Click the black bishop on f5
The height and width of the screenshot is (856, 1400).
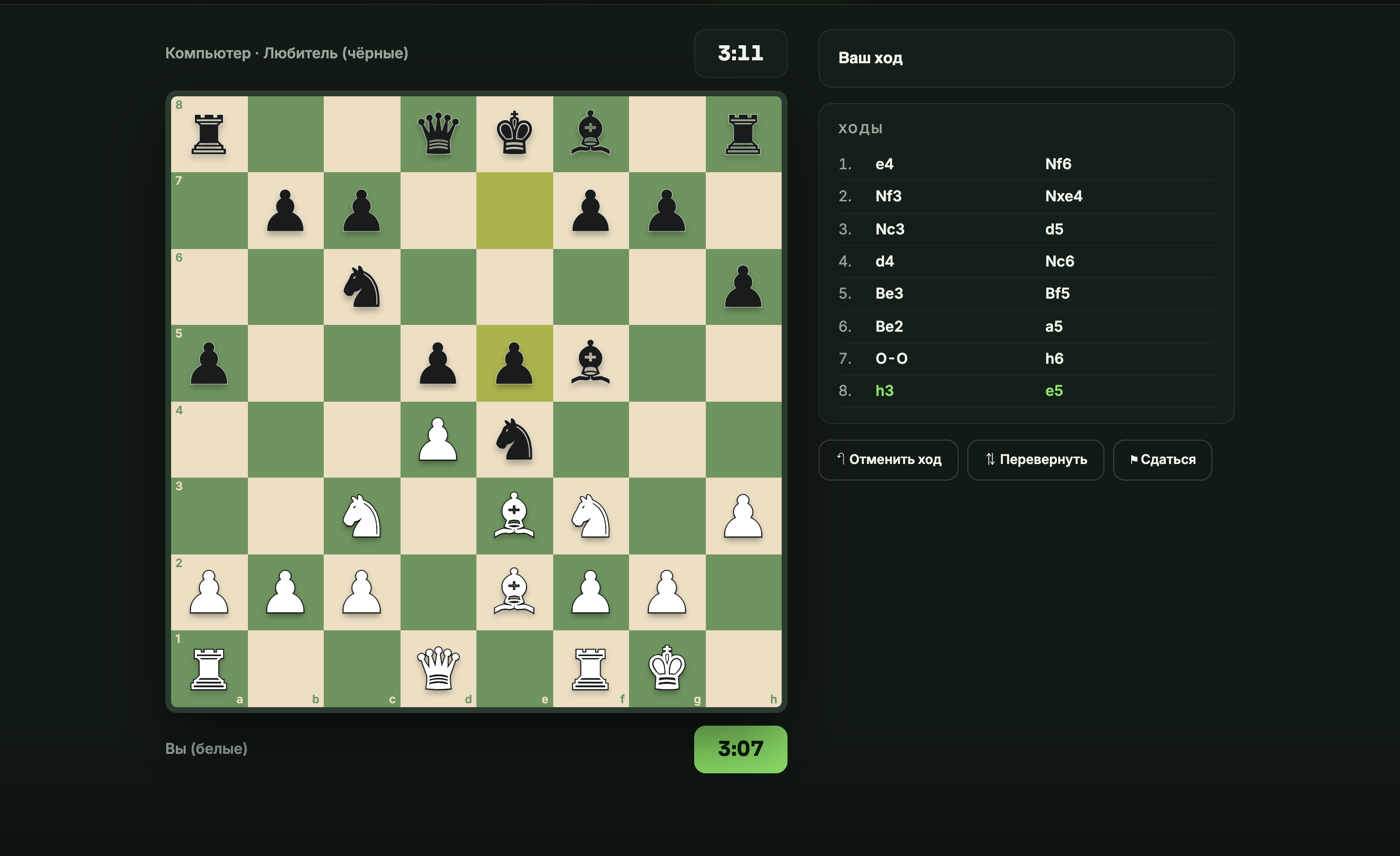pyautogui.click(x=591, y=363)
